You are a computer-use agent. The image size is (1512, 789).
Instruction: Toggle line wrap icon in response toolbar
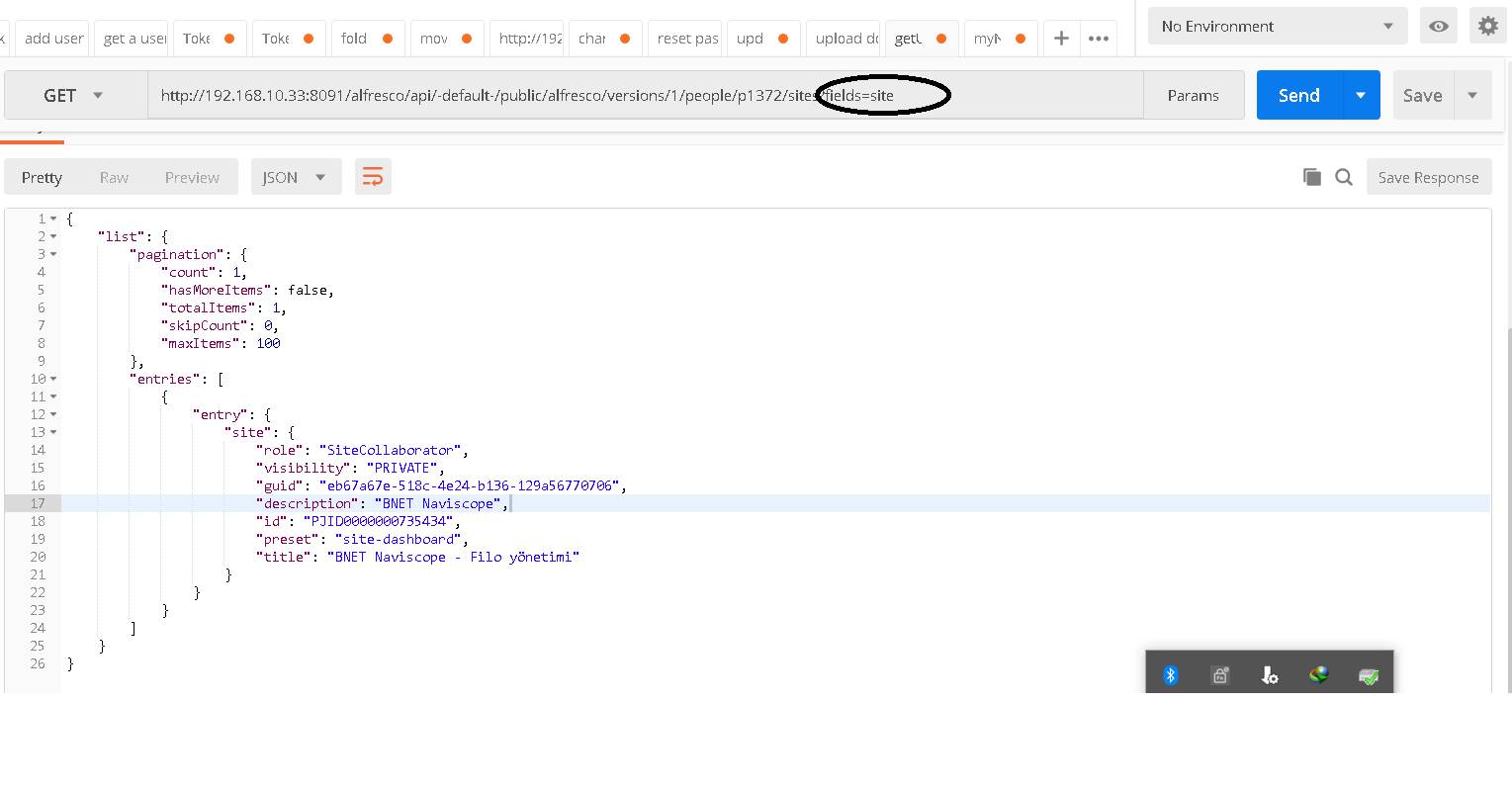click(373, 177)
